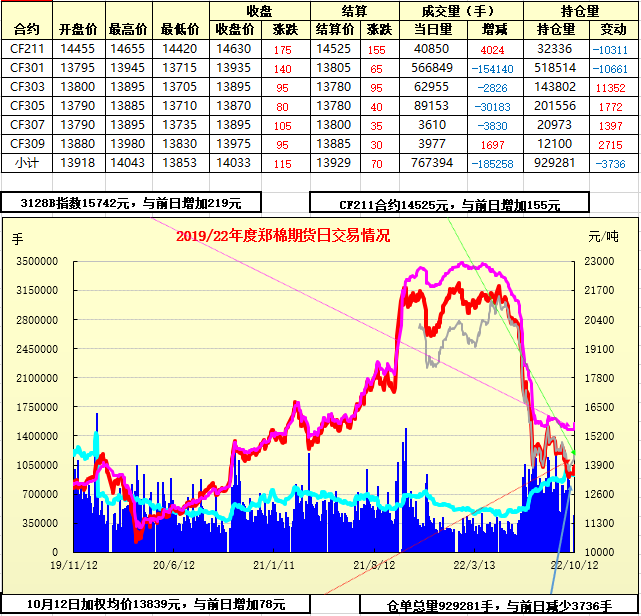The image size is (641, 616).
Task: Click the 元/吨 right axis unit label
Action: [x=603, y=237]
